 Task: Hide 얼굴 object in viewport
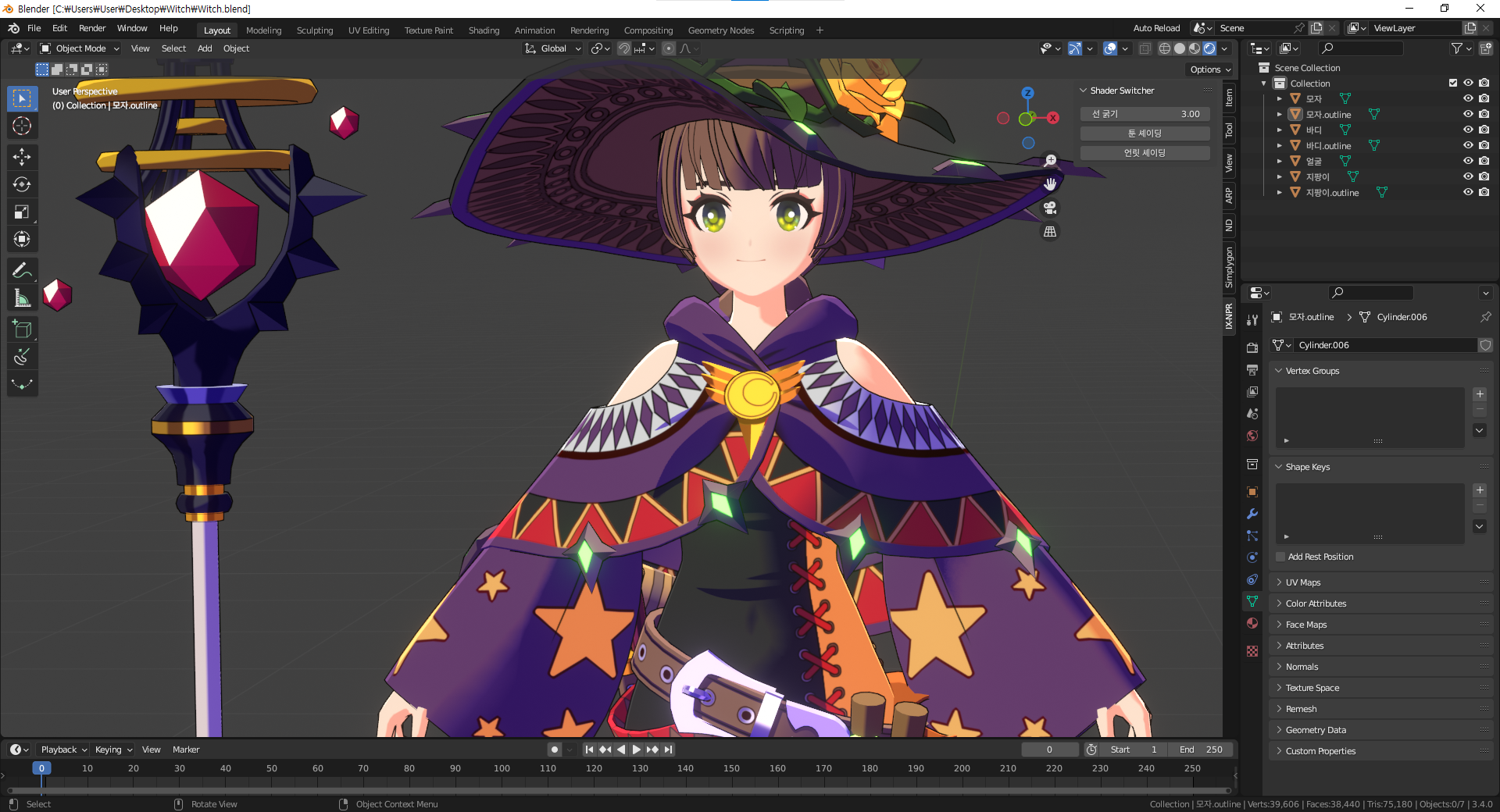coord(1468,161)
